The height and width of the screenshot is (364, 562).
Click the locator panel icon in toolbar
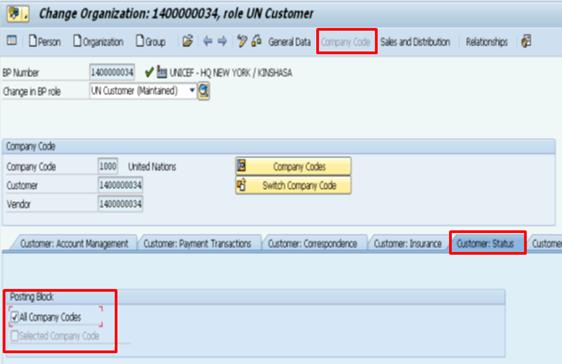(11, 40)
